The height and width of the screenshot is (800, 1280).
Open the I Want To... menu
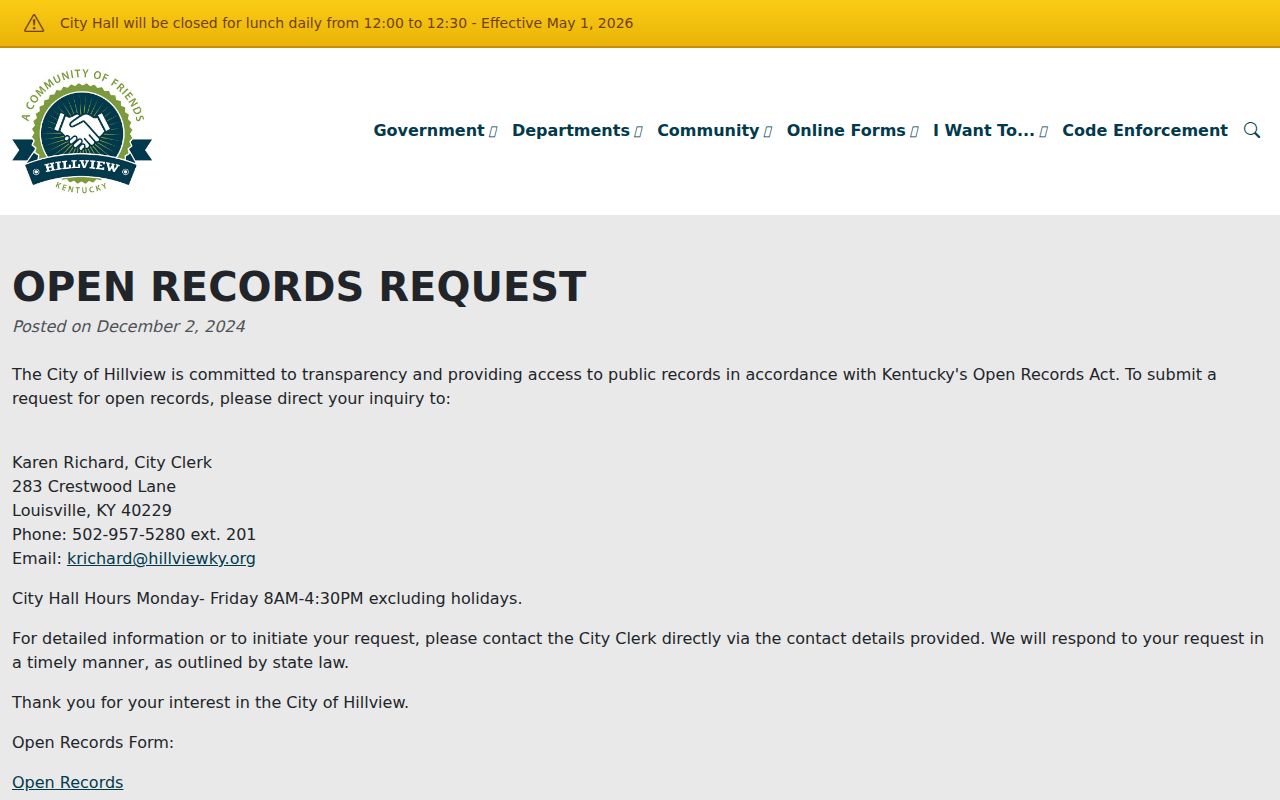pyautogui.click(x=984, y=130)
